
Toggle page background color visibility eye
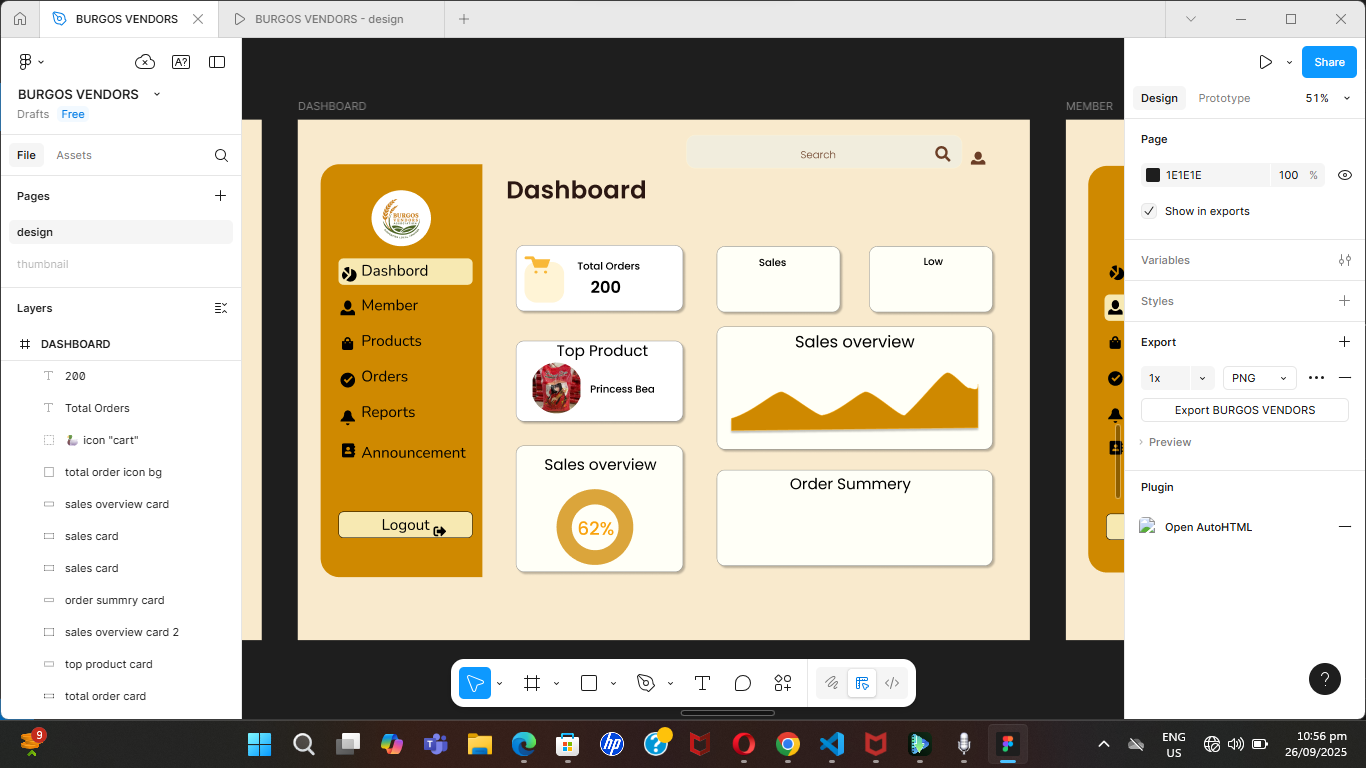pos(1344,175)
